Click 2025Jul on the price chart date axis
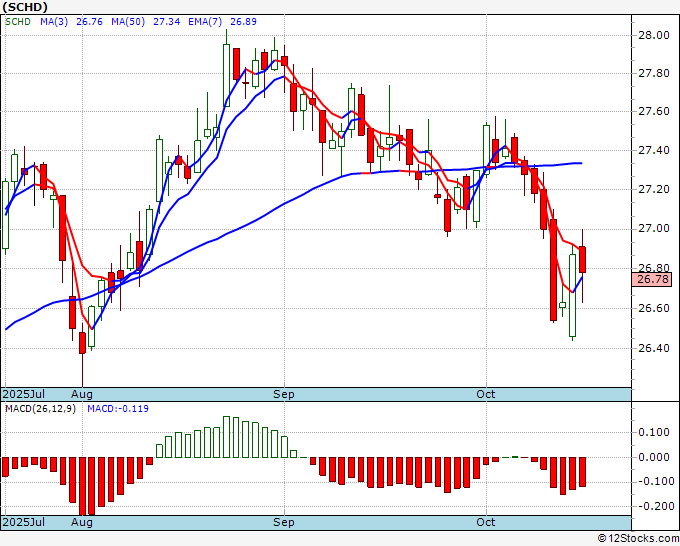The image size is (680, 546). [x=23, y=394]
